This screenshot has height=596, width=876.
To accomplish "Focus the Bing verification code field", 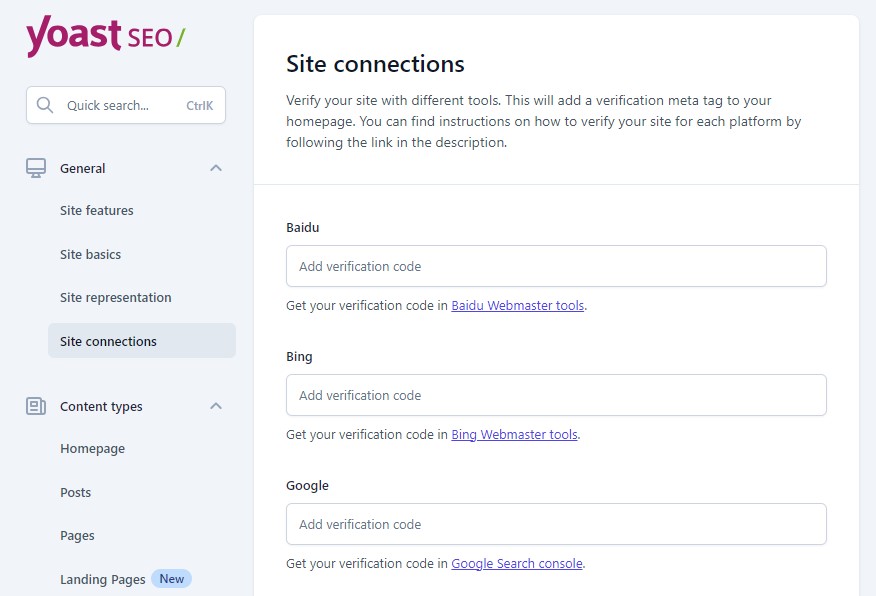I will point(556,395).
